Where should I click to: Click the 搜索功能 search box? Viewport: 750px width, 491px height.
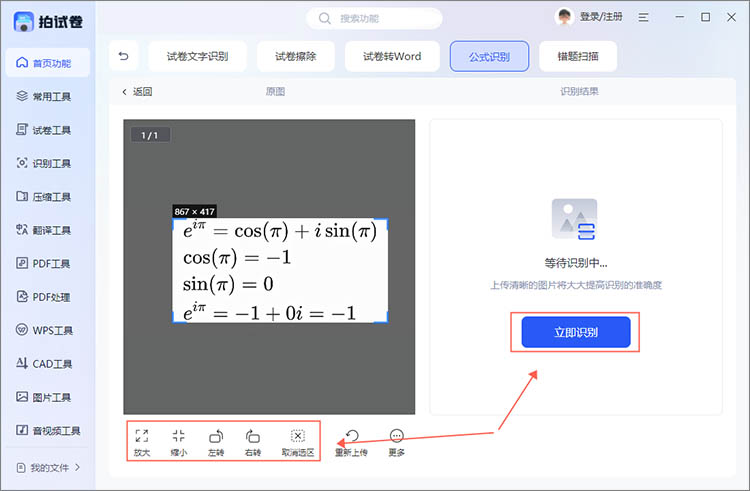click(x=374, y=19)
